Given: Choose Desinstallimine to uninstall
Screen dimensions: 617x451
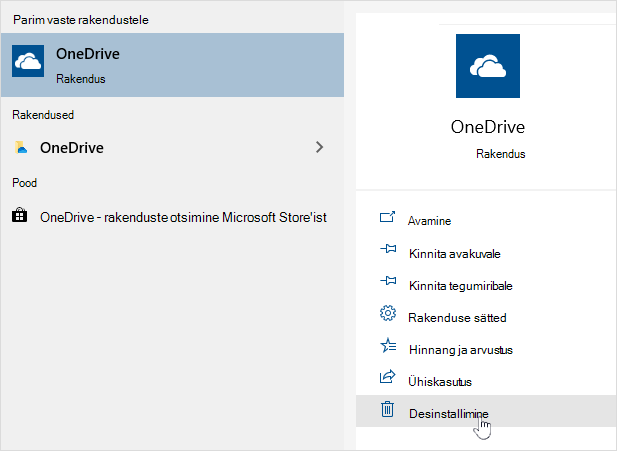Looking at the screenshot, I should (x=486, y=411).
